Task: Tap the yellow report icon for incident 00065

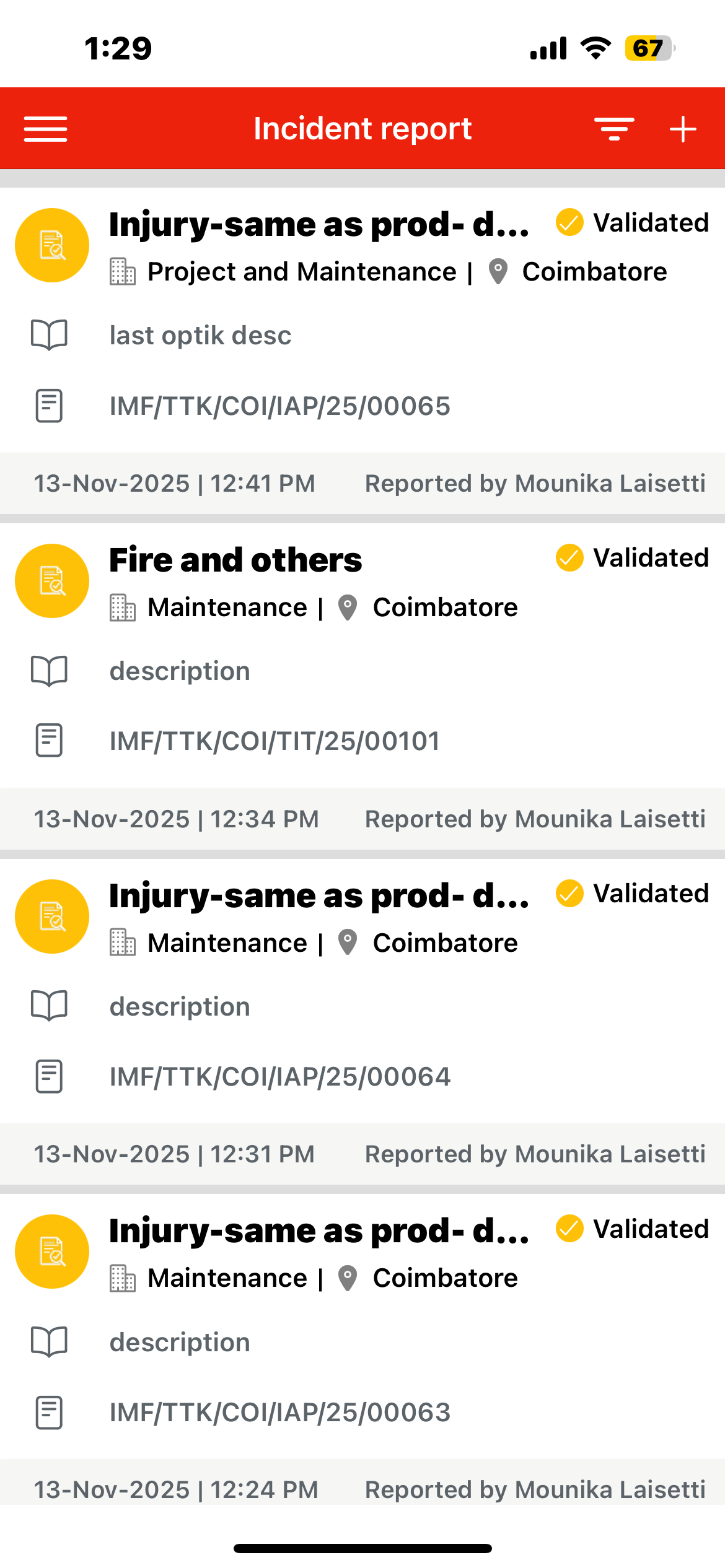Action: point(52,245)
